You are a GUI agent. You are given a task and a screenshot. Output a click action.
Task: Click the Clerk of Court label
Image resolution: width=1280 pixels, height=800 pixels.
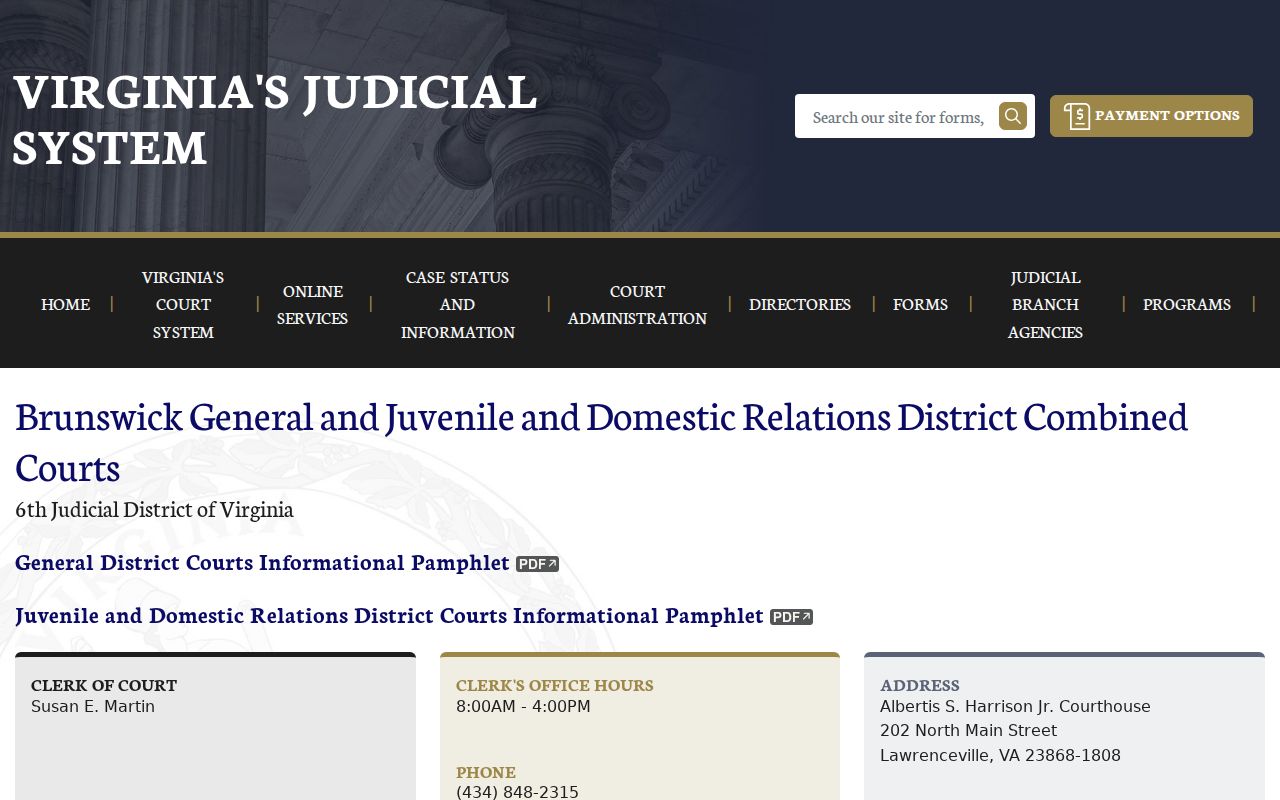(104, 685)
